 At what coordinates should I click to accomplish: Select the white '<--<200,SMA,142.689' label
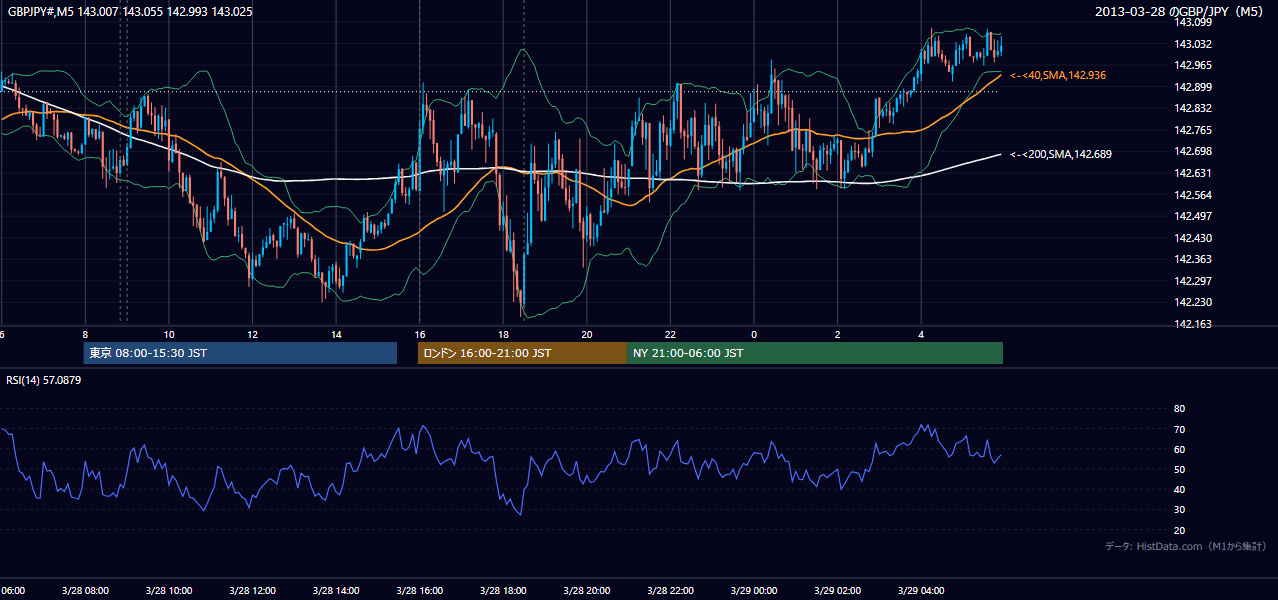point(1061,154)
